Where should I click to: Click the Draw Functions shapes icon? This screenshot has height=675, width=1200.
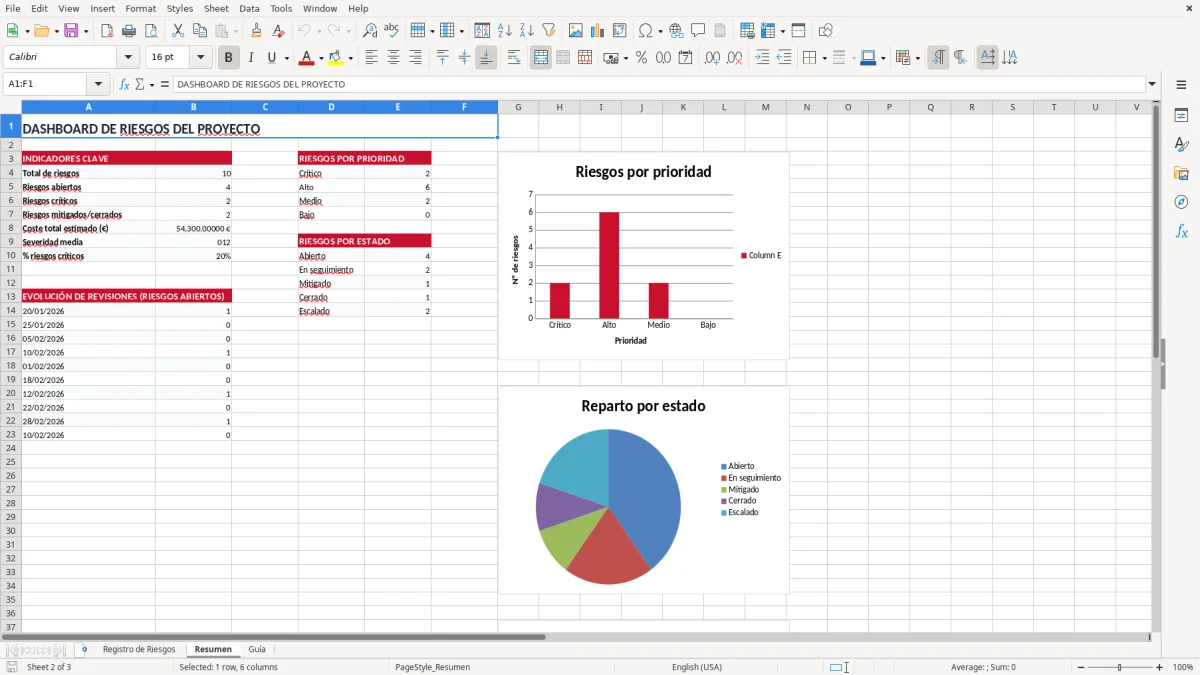[x=825, y=31]
